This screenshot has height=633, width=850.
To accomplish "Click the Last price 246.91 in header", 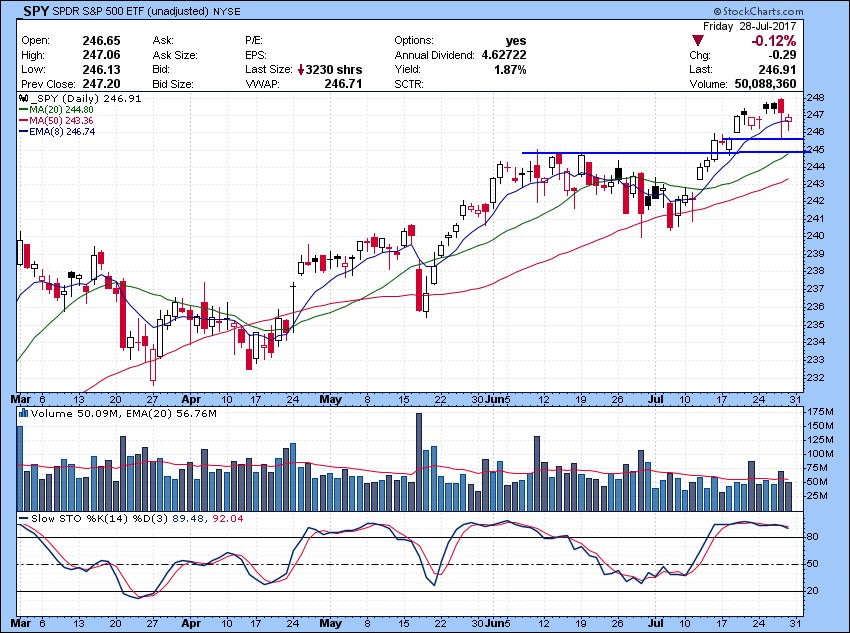I will (777, 69).
